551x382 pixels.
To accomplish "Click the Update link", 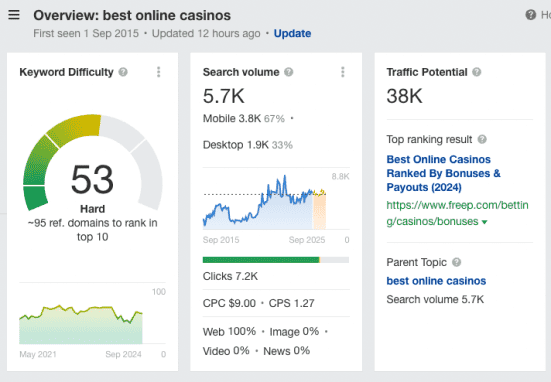I will [x=292, y=33].
